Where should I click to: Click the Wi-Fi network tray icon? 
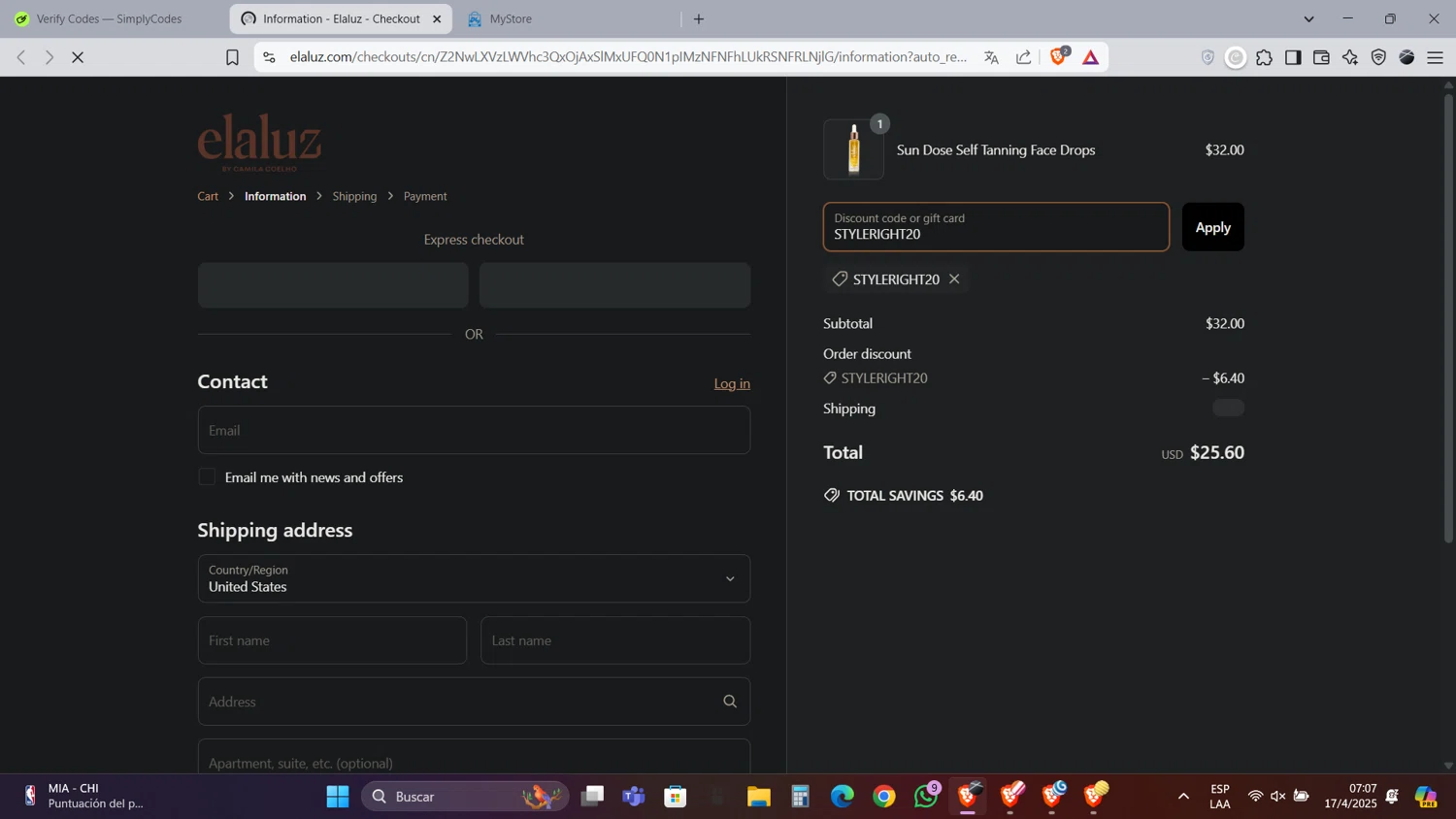[x=1255, y=797]
